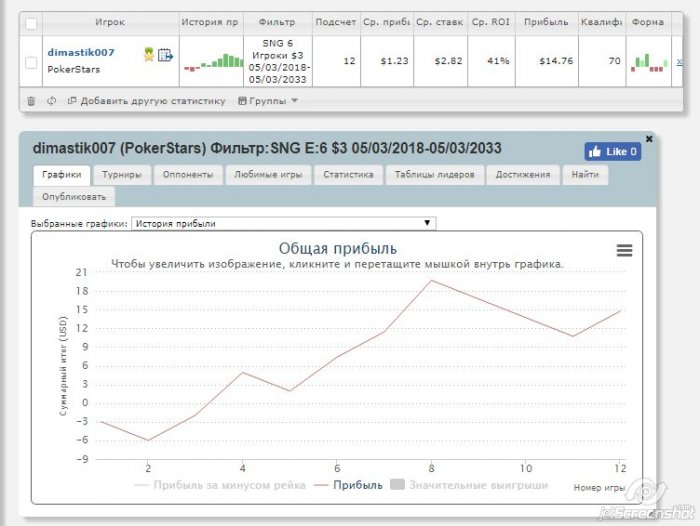Click the trash delete icon below table
Screen dimensions: 700x526
(x=31, y=101)
